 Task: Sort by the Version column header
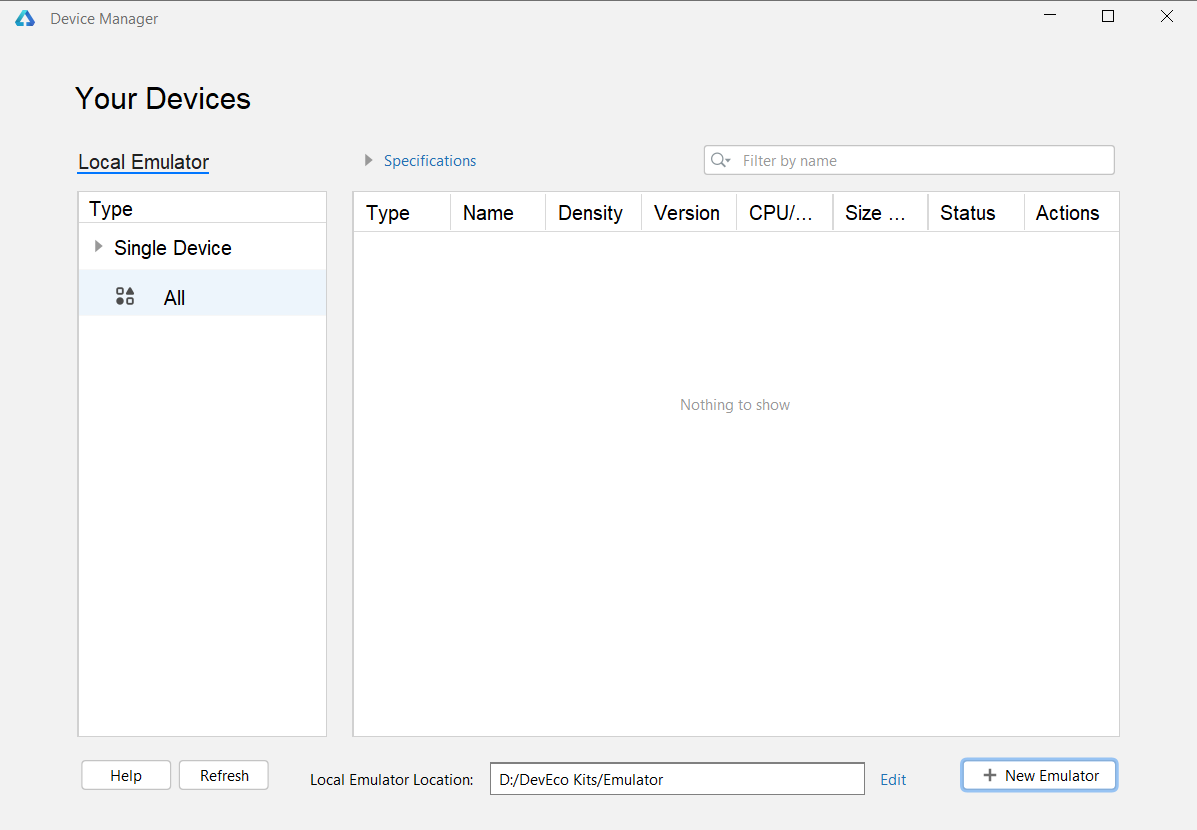pos(689,212)
